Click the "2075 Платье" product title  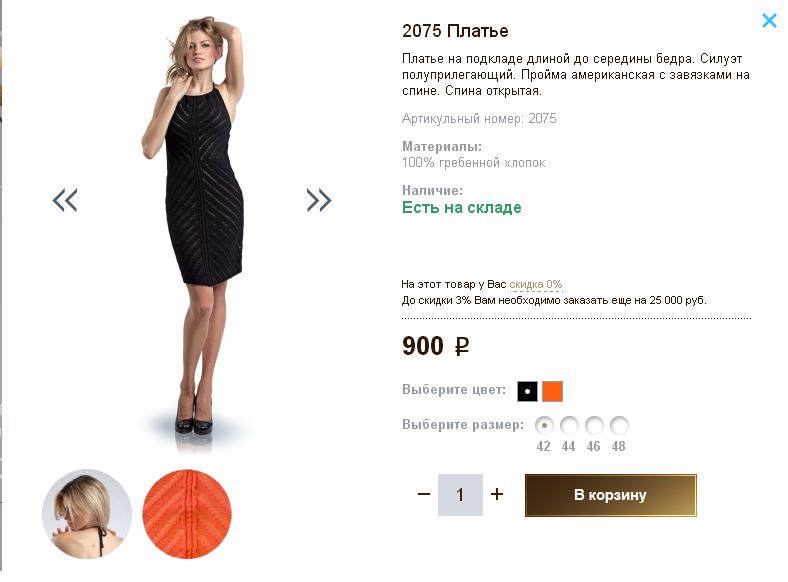(x=455, y=31)
